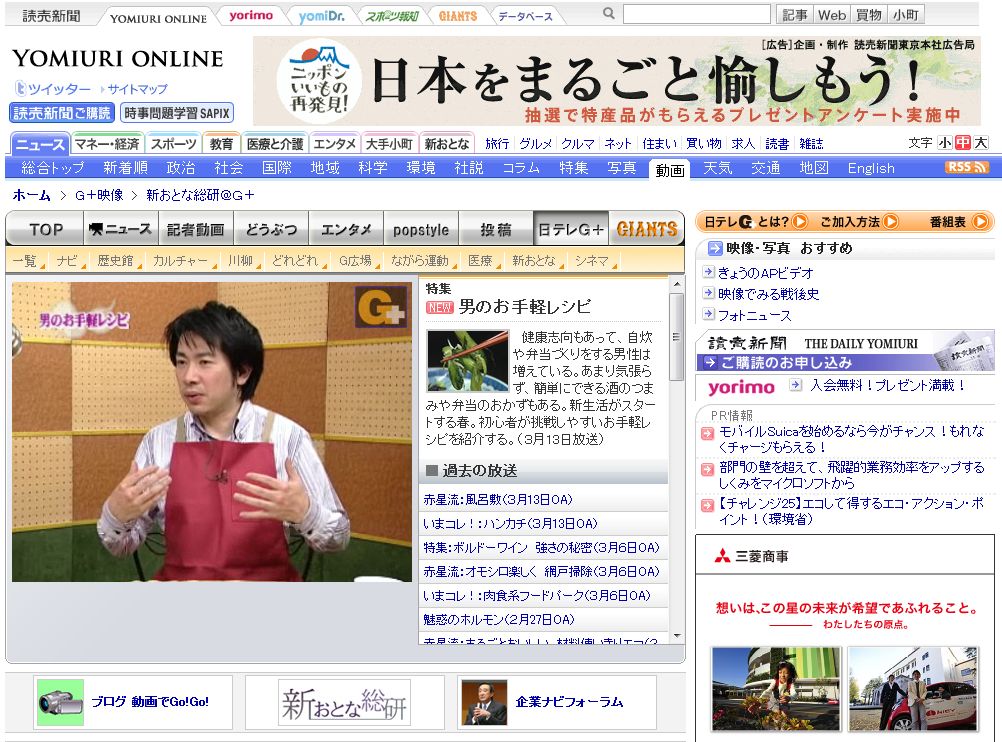Click the G+ logo on video
The height and width of the screenshot is (742, 1002).
pyautogui.click(x=381, y=307)
